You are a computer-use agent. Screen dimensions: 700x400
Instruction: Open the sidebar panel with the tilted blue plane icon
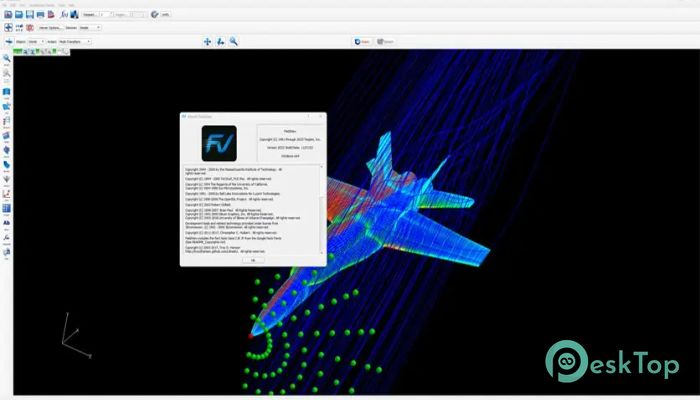point(6,136)
